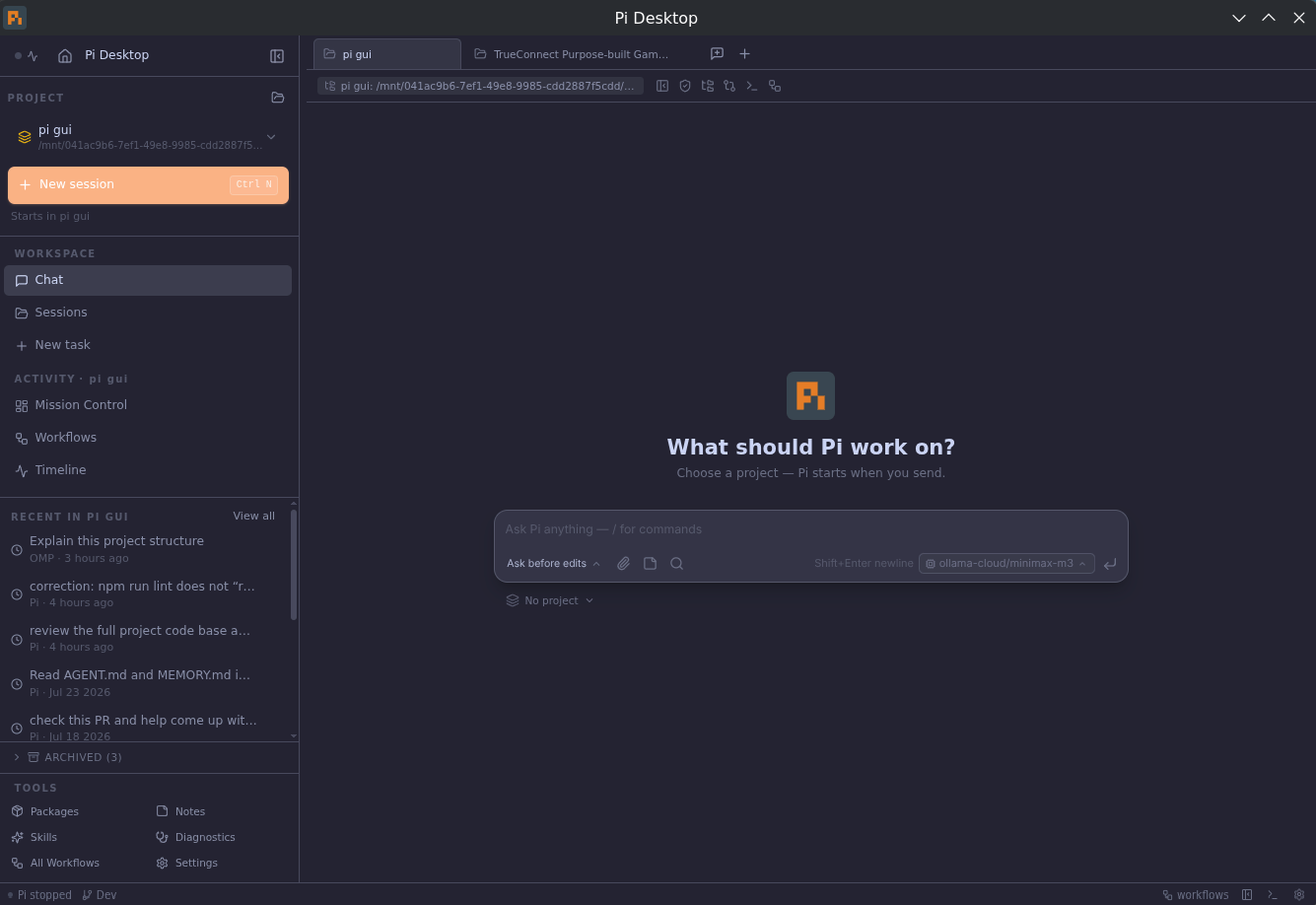This screenshot has height=905, width=1316.
Task: Open 'Ask before edits' mode dropdown
Action: (553, 564)
